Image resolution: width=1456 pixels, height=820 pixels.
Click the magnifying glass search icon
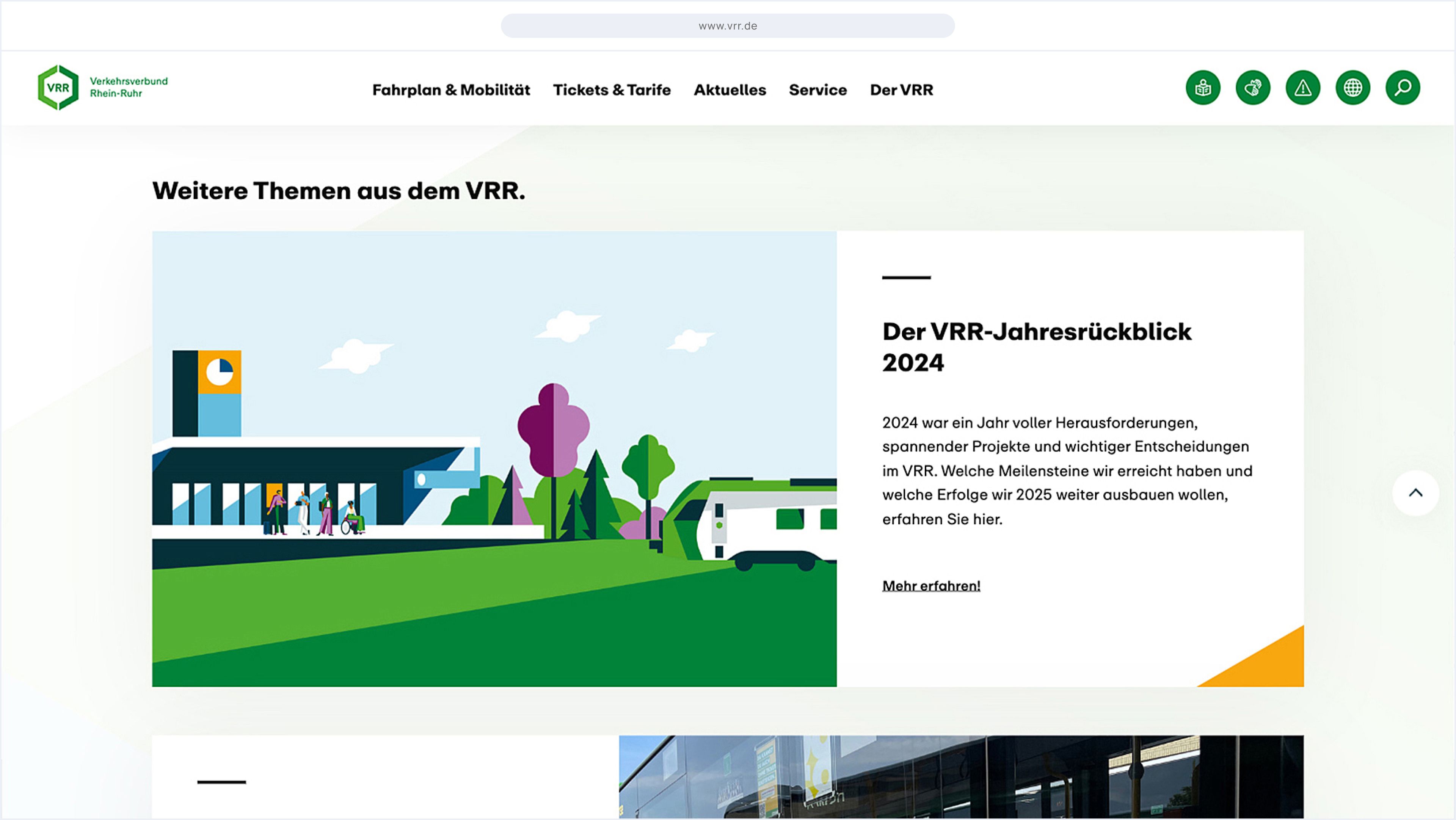click(x=1402, y=88)
